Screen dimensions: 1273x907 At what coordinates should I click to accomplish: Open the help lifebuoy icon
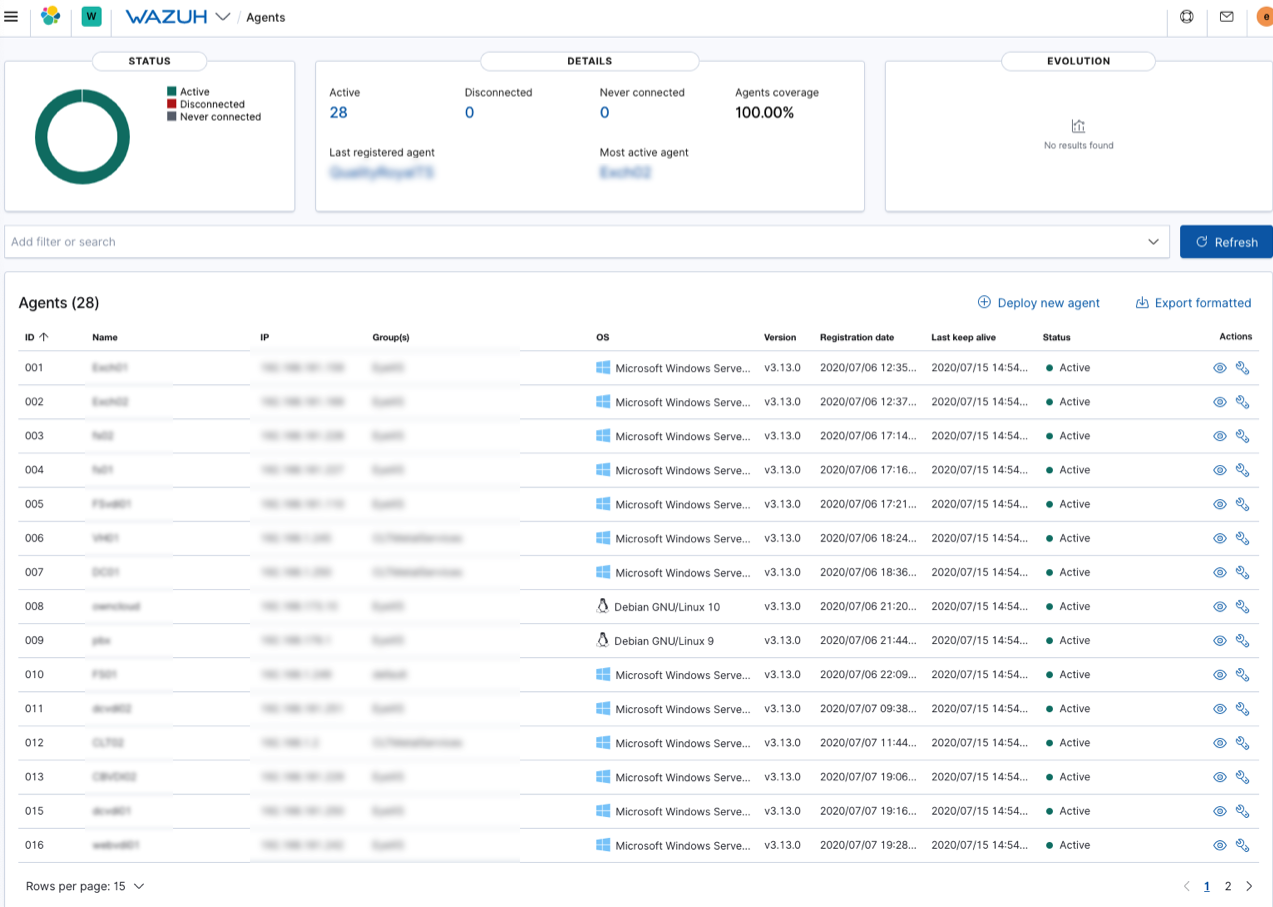1187,17
